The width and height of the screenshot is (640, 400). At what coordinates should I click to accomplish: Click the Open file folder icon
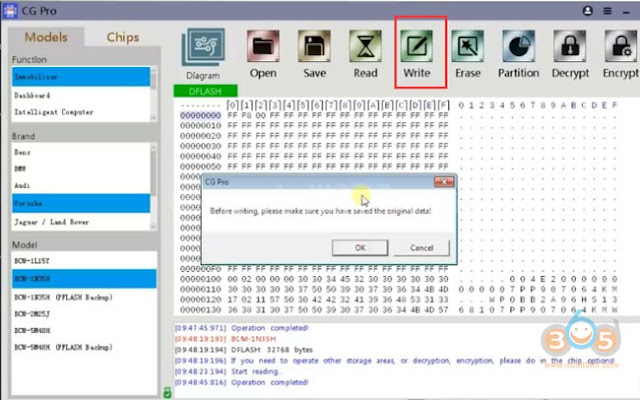click(x=263, y=46)
